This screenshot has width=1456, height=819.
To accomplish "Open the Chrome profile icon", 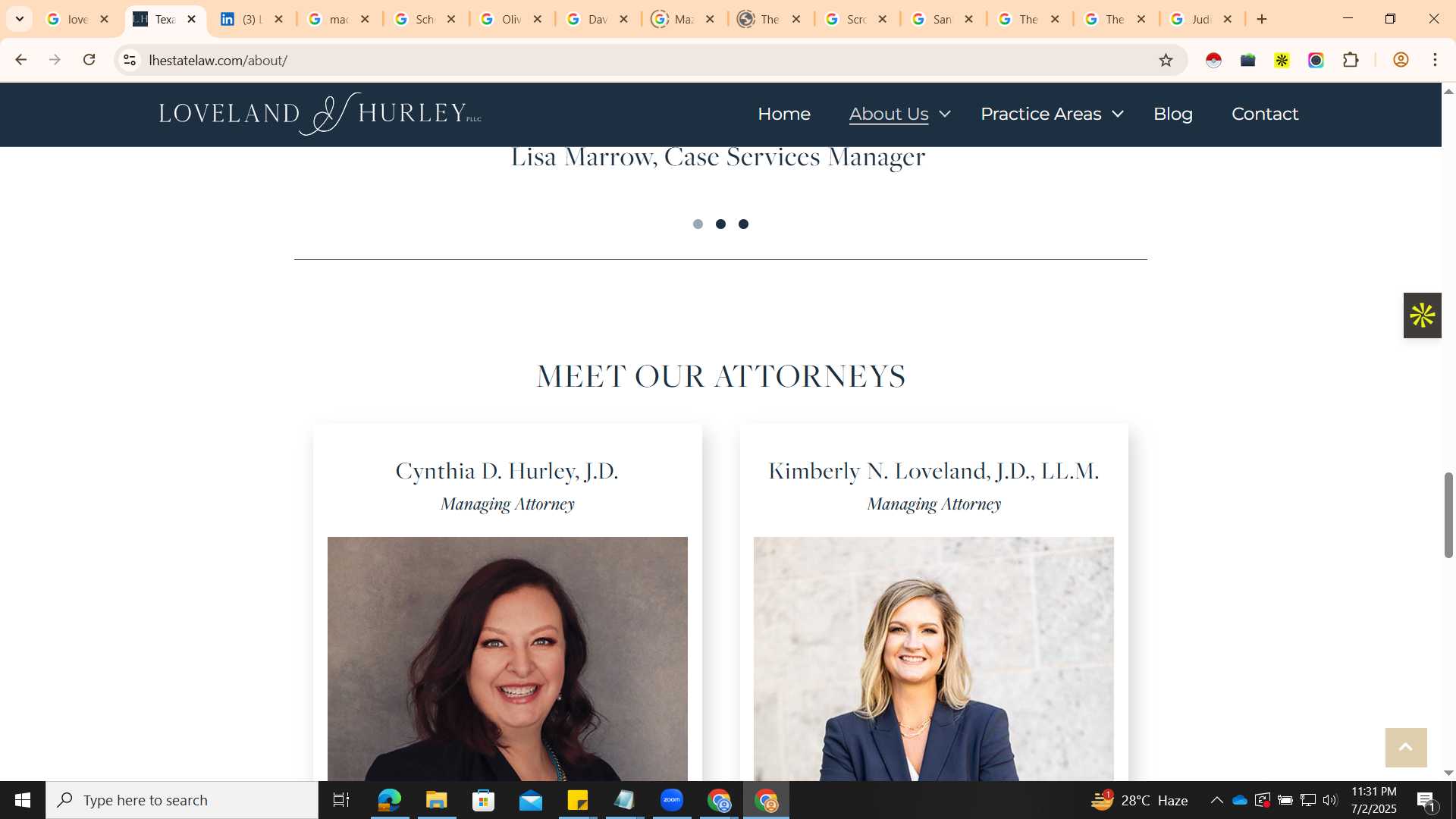I will tap(1401, 60).
